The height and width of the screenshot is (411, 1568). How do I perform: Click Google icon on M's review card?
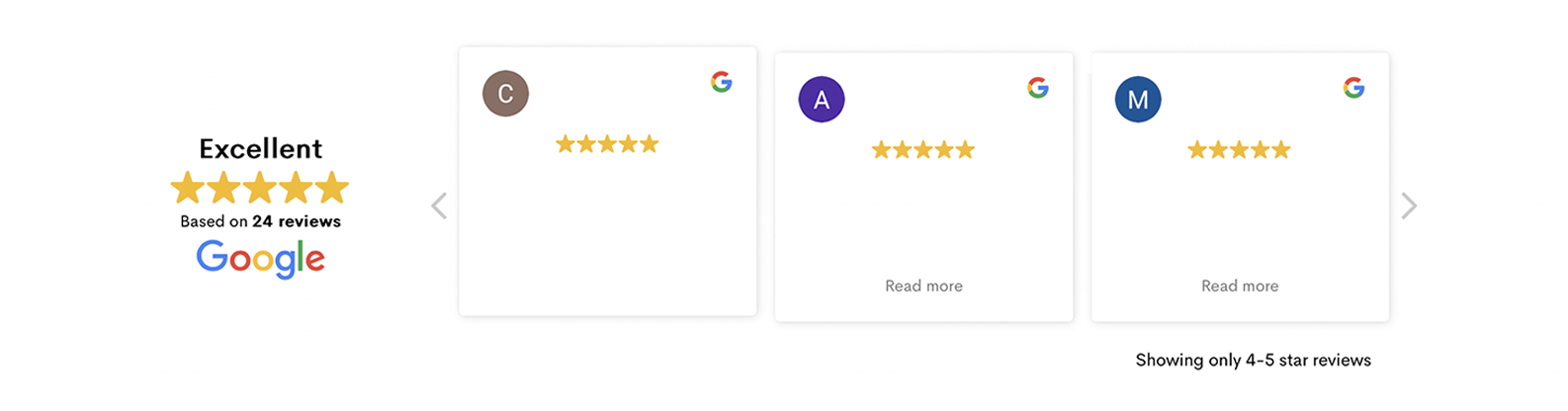1354,88
